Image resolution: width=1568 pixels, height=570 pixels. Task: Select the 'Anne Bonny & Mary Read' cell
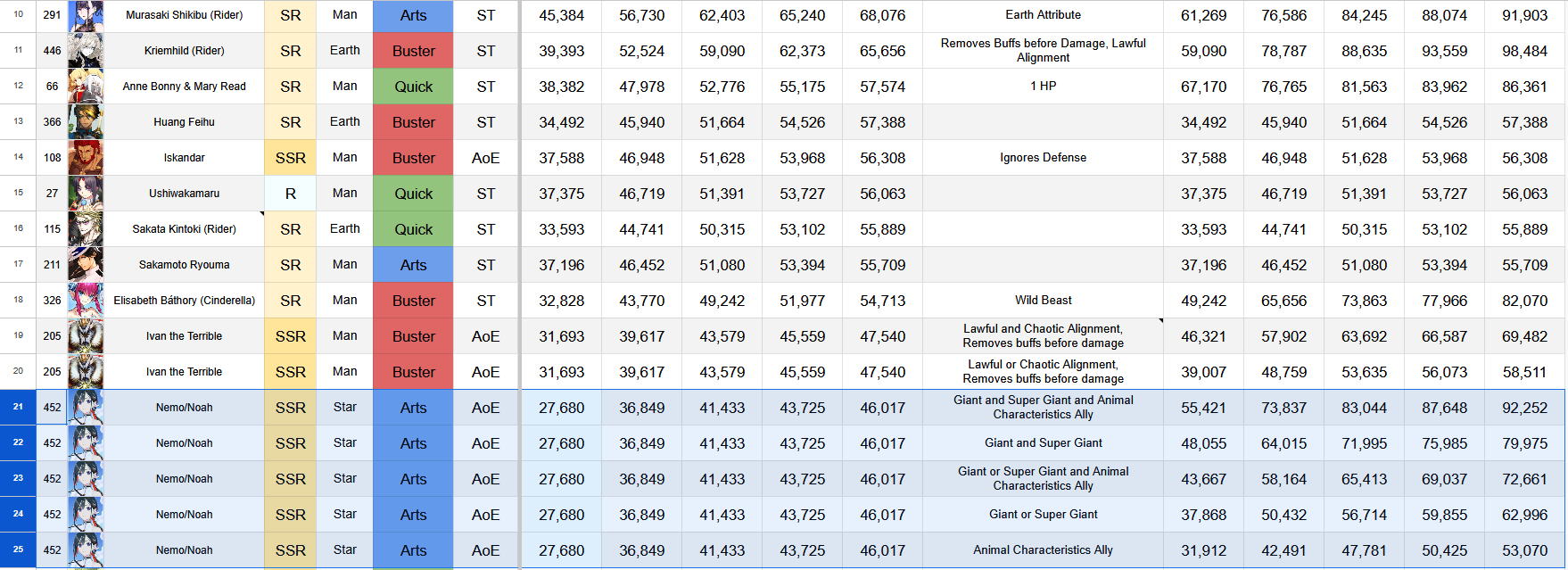[x=184, y=87]
